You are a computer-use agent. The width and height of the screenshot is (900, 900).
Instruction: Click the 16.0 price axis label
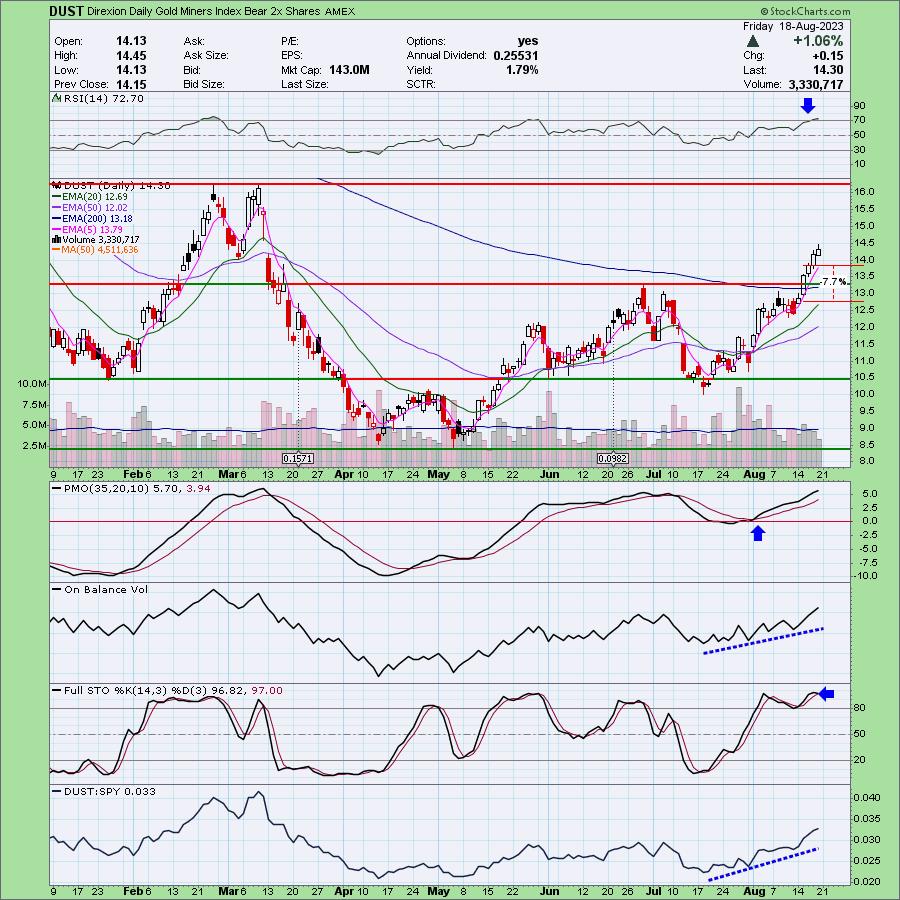864,192
